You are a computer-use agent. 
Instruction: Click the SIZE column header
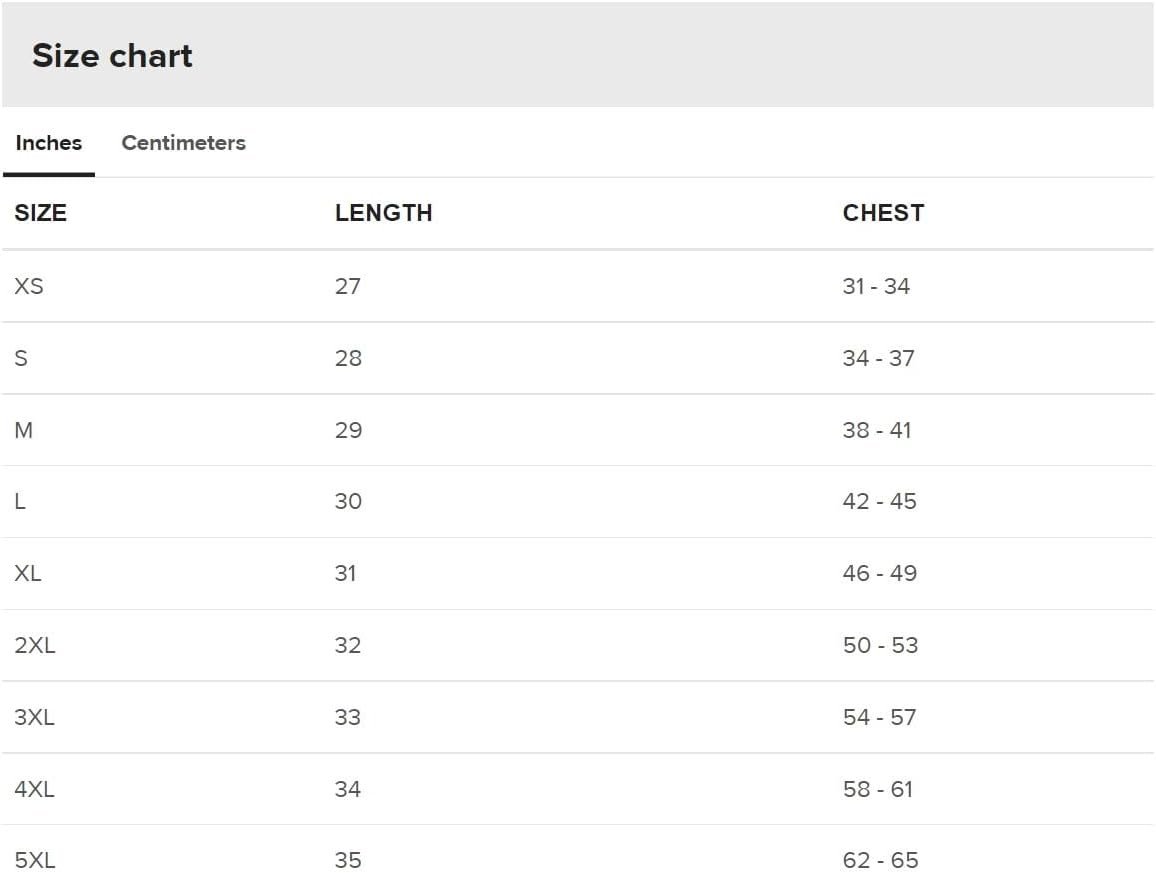pos(41,212)
